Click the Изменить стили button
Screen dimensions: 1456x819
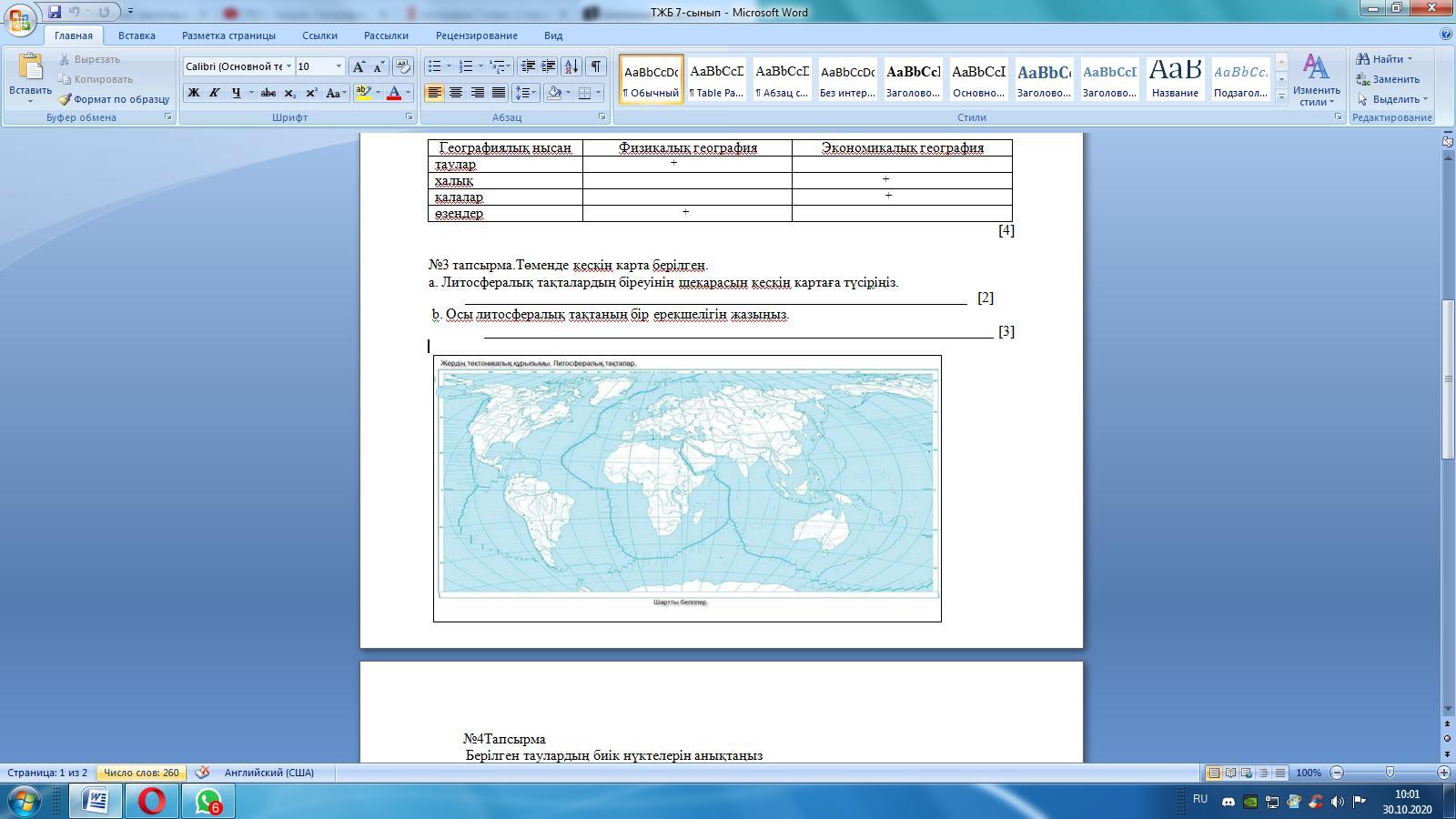[1316, 79]
